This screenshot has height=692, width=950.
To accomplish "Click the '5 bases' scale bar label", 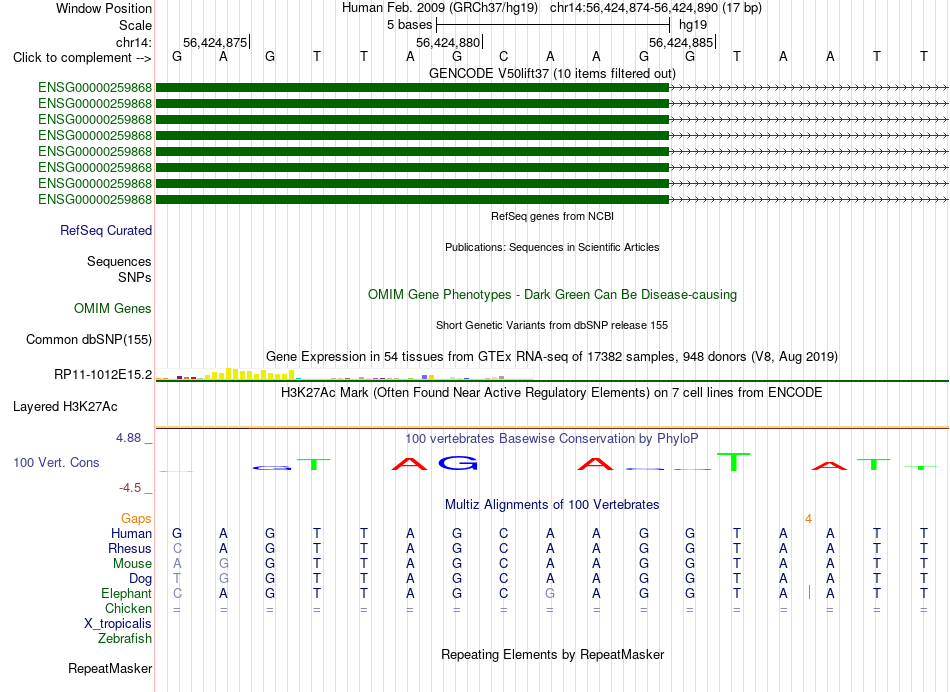I will pyautogui.click(x=410, y=25).
